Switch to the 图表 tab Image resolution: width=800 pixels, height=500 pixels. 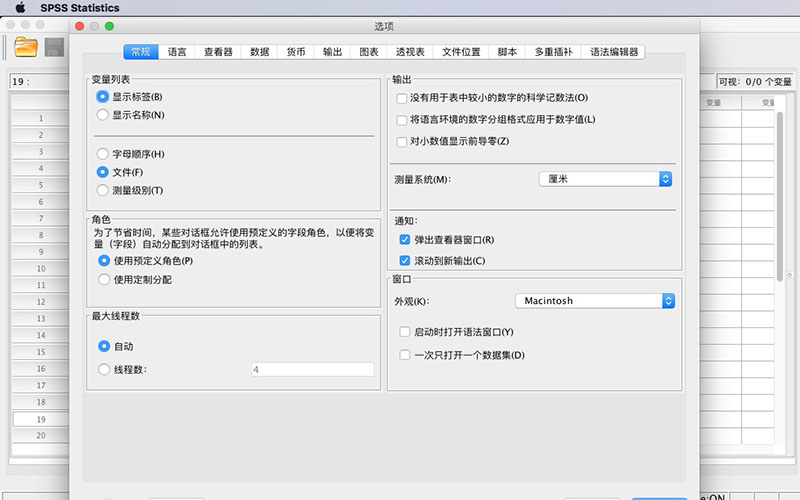tap(369, 52)
